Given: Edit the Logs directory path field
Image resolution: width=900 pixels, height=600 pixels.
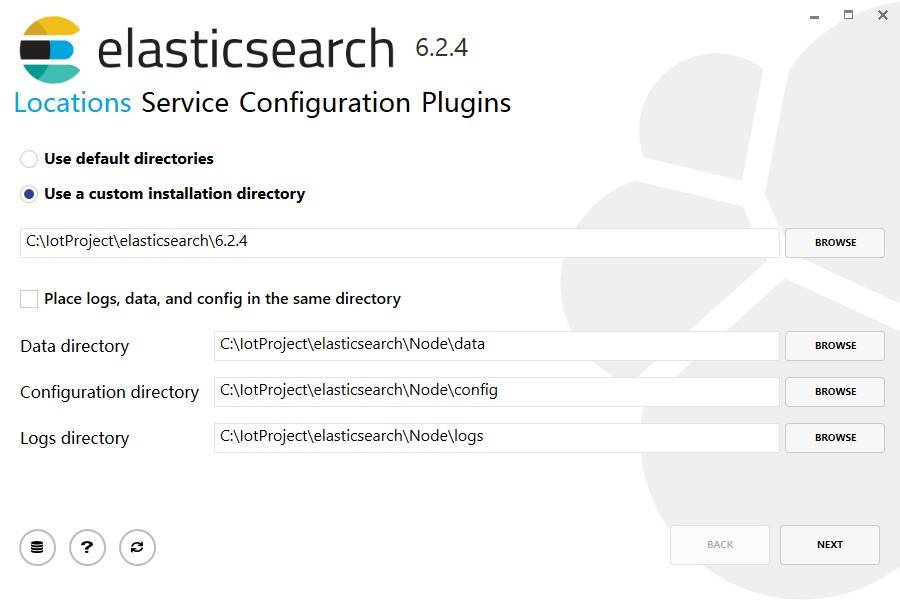Looking at the screenshot, I should [496, 438].
